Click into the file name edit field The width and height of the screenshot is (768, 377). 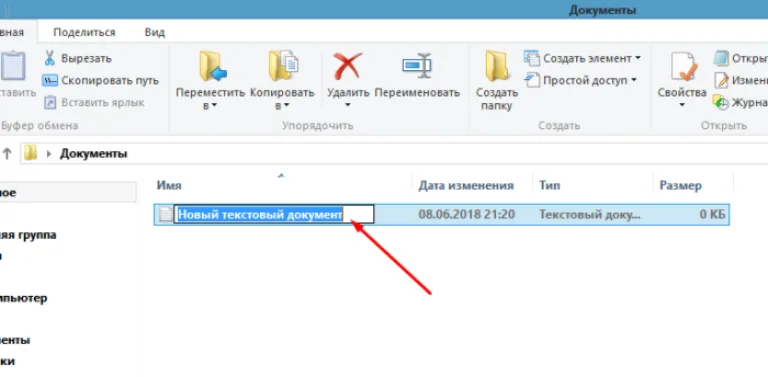pyautogui.click(x=274, y=214)
